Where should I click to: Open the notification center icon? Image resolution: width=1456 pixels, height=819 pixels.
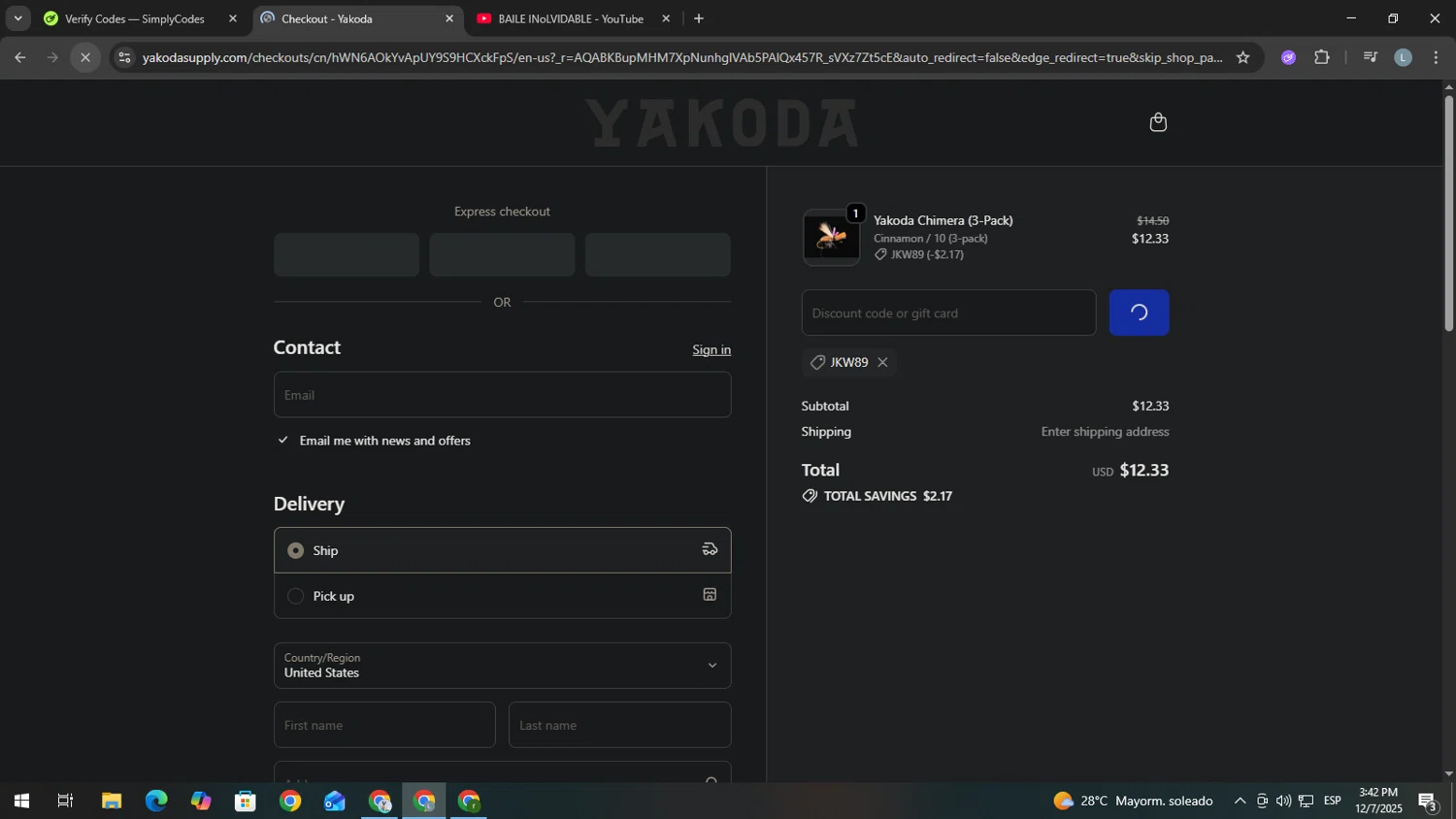(1428, 802)
